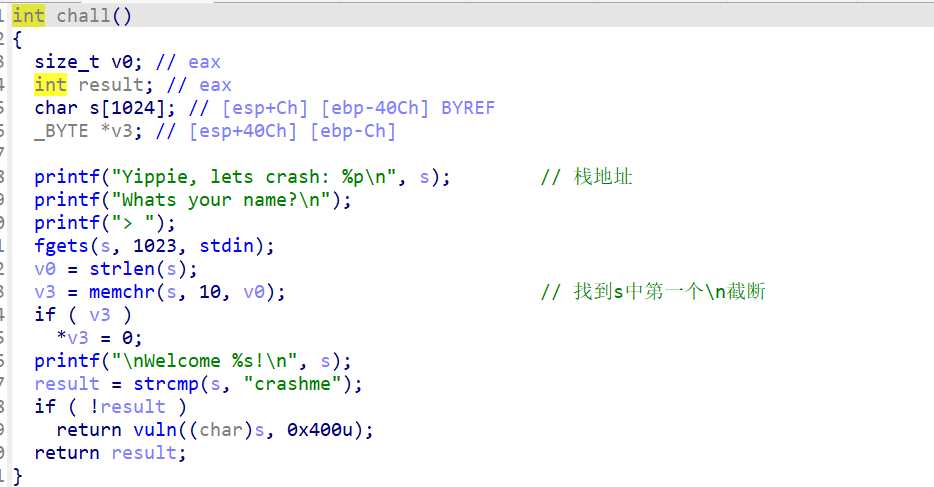934x487 pixels.
Task: Select the _BYTE *v3 variable declaration
Action: point(89,131)
